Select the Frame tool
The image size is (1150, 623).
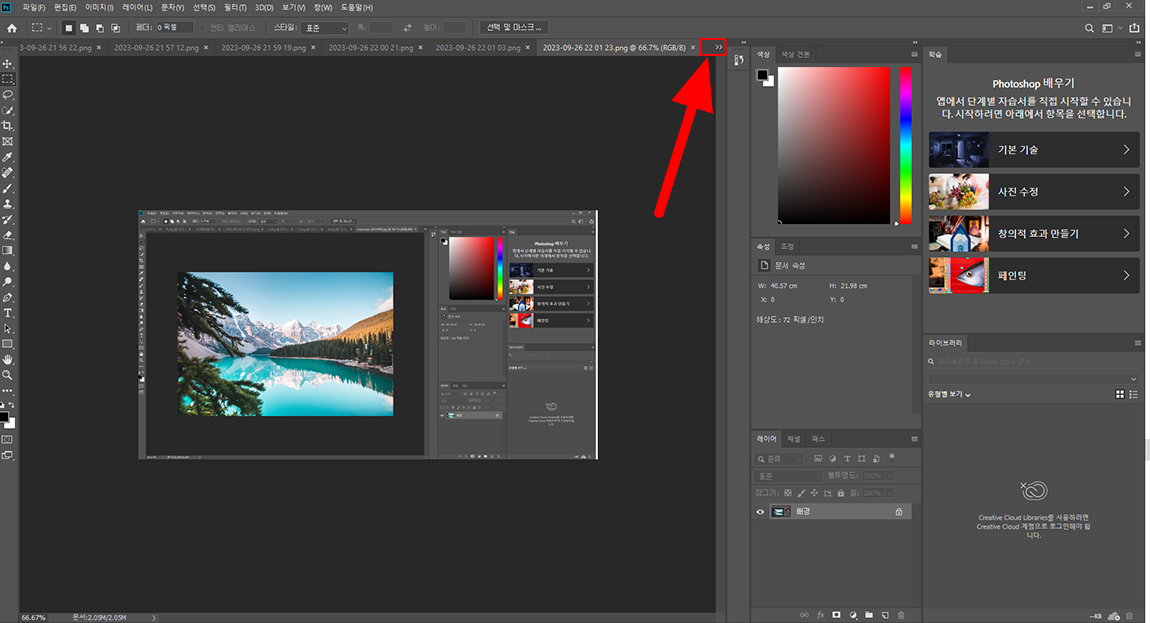pos(7,142)
